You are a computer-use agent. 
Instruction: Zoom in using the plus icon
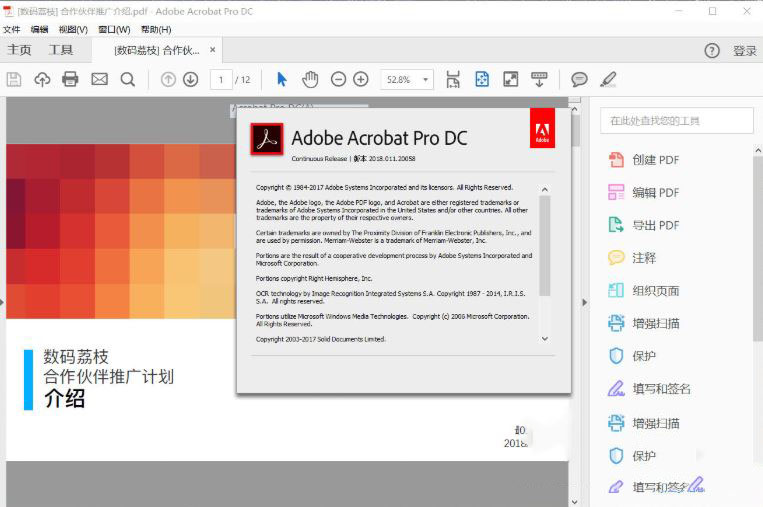pyautogui.click(x=361, y=79)
